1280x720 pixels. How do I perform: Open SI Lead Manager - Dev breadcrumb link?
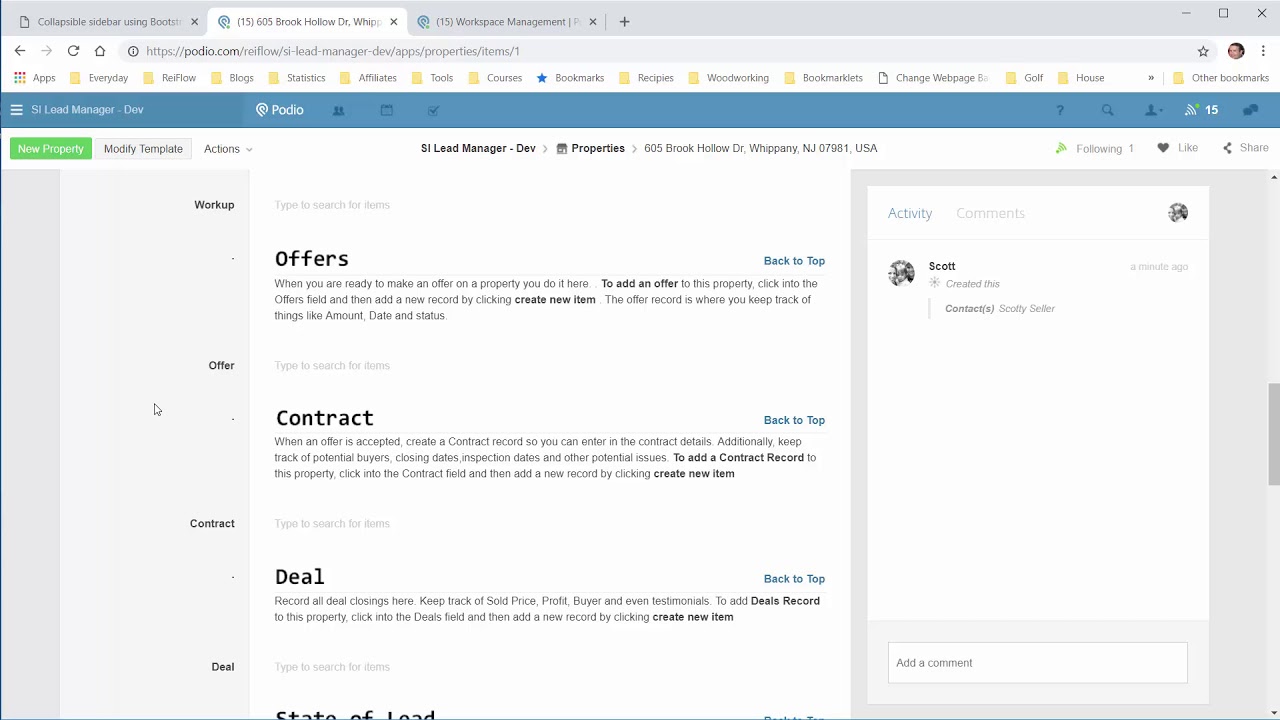coord(478,148)
